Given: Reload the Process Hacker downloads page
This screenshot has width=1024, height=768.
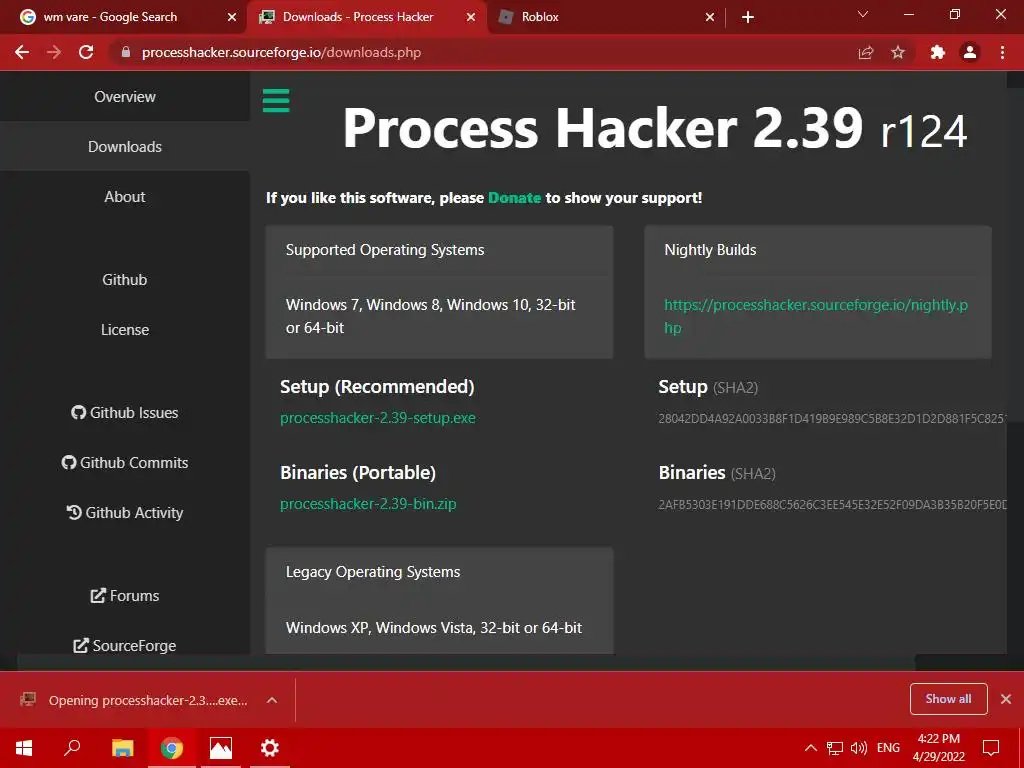Looking at the screenshot, I should click(86, 52).
